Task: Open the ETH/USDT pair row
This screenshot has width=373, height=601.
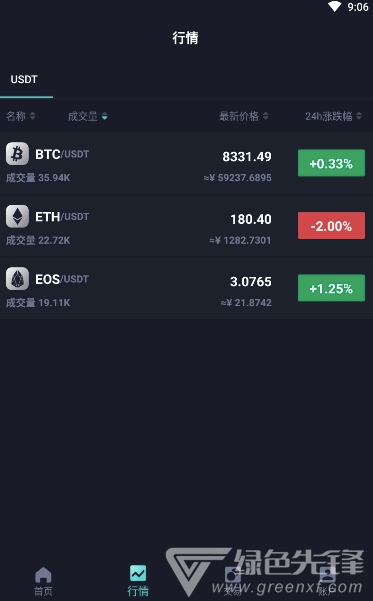Action: pyautogui.click(x=186, y=226)
